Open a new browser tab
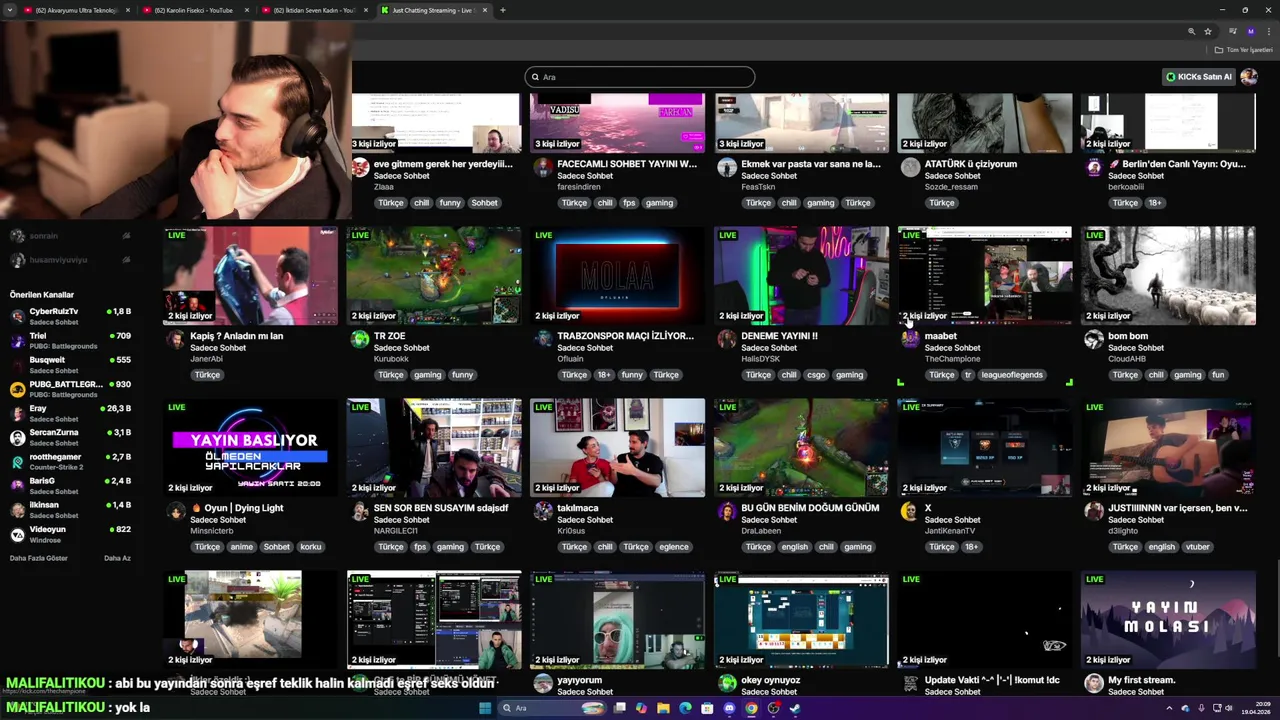This screenshot has height=720, width=1280. 503,10
